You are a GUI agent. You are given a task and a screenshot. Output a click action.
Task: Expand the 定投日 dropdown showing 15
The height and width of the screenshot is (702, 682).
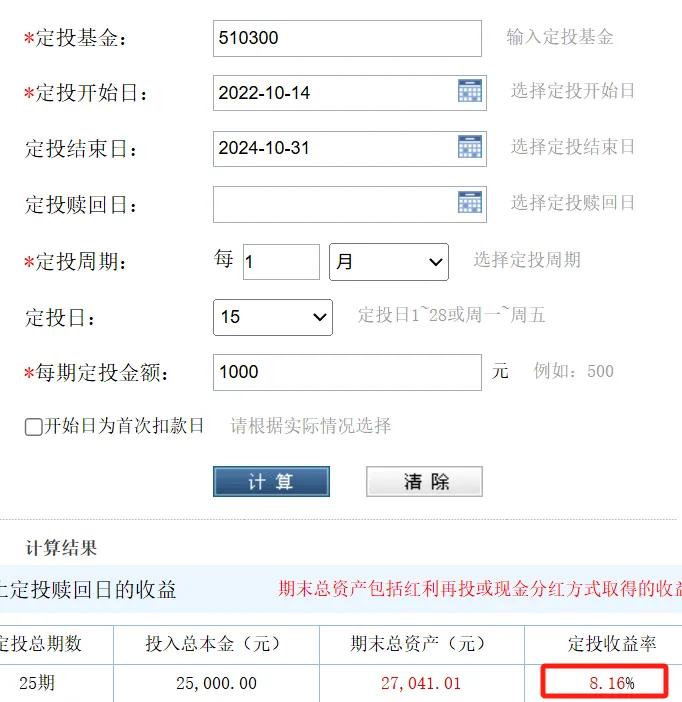pos(273,317)
